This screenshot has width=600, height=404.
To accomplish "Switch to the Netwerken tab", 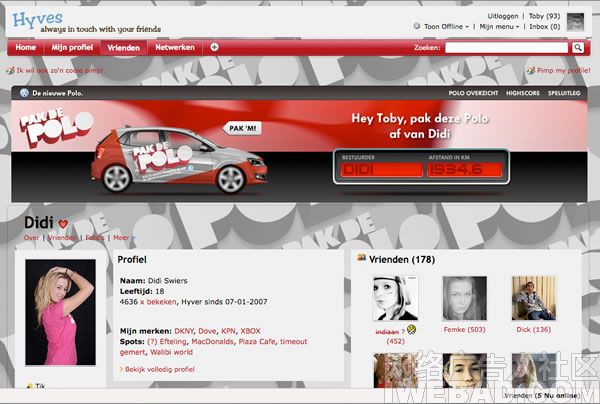I will 175,47.
